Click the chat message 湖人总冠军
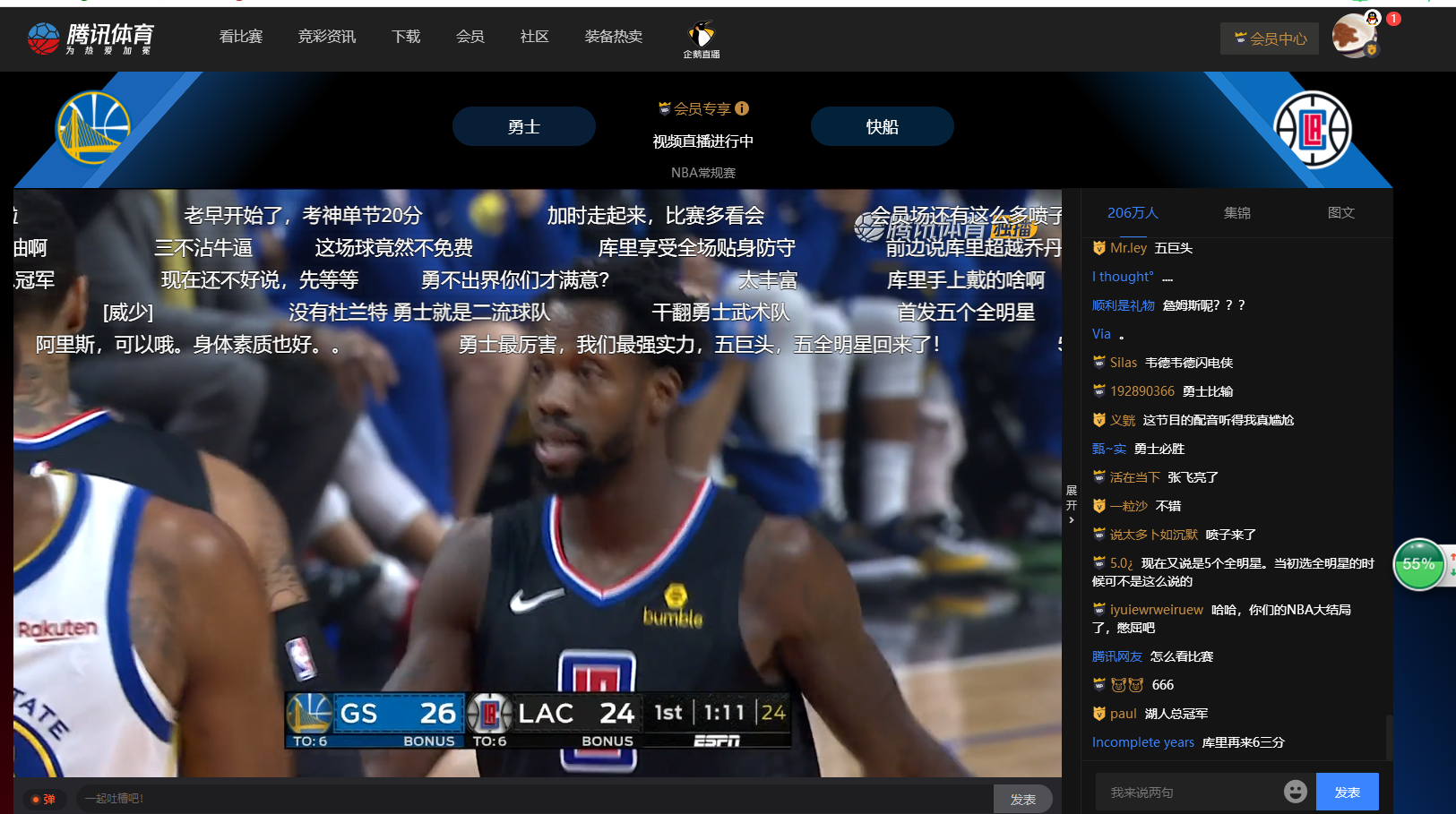Viewport: 1456px width, 814px height. pyautogui.click(x=1176, y=714)
